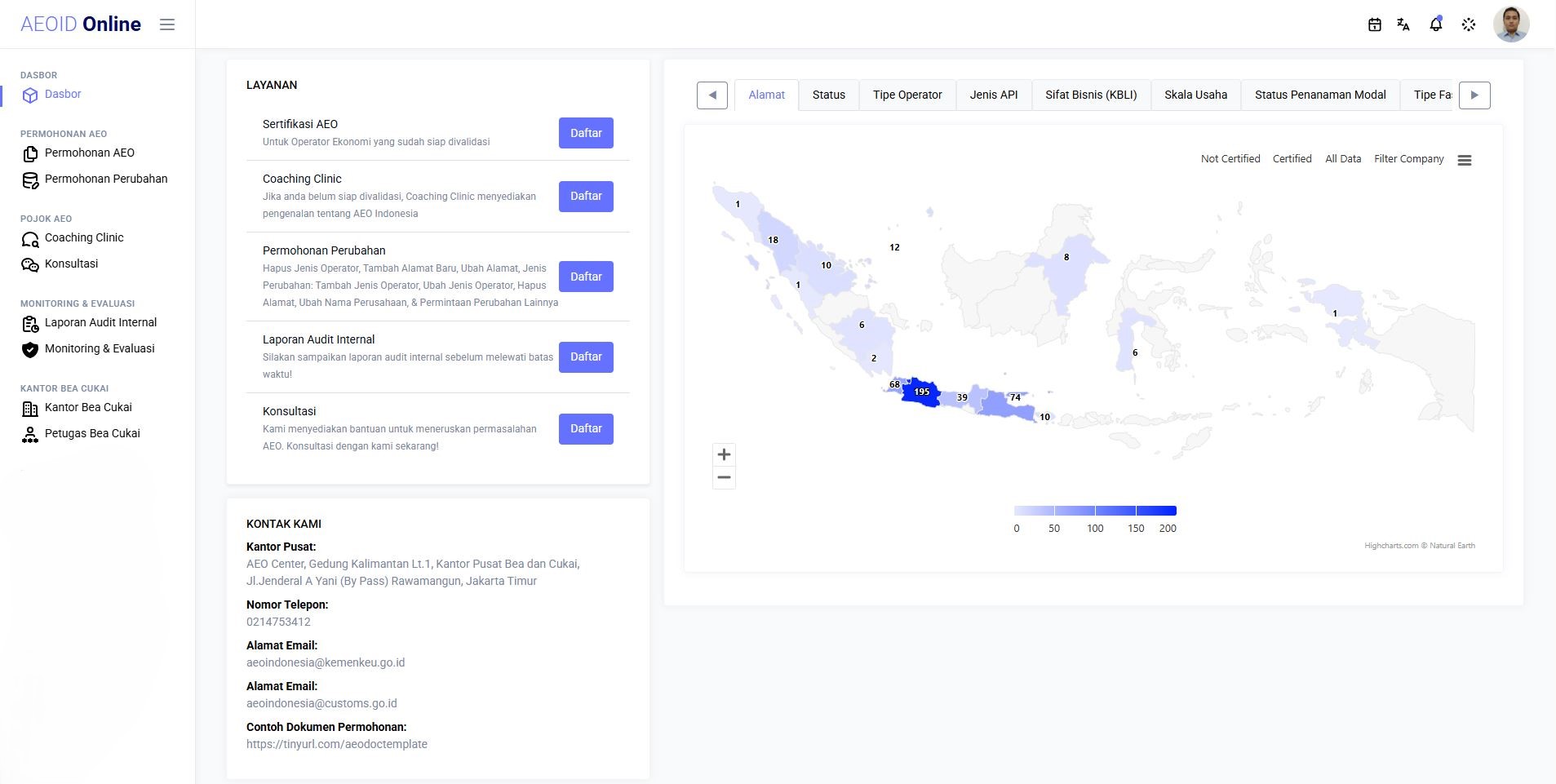Select the Skala Usaha tab
This screenshot has width=1556, height=784.
point(1195,95)
